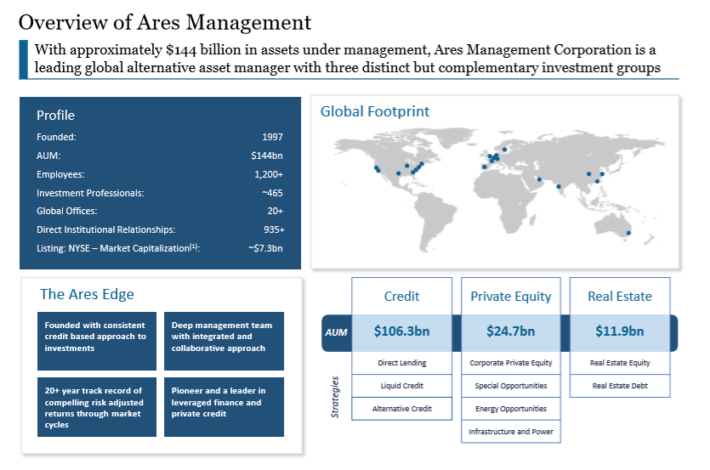Click the Infrastructure and Power box

510,432
